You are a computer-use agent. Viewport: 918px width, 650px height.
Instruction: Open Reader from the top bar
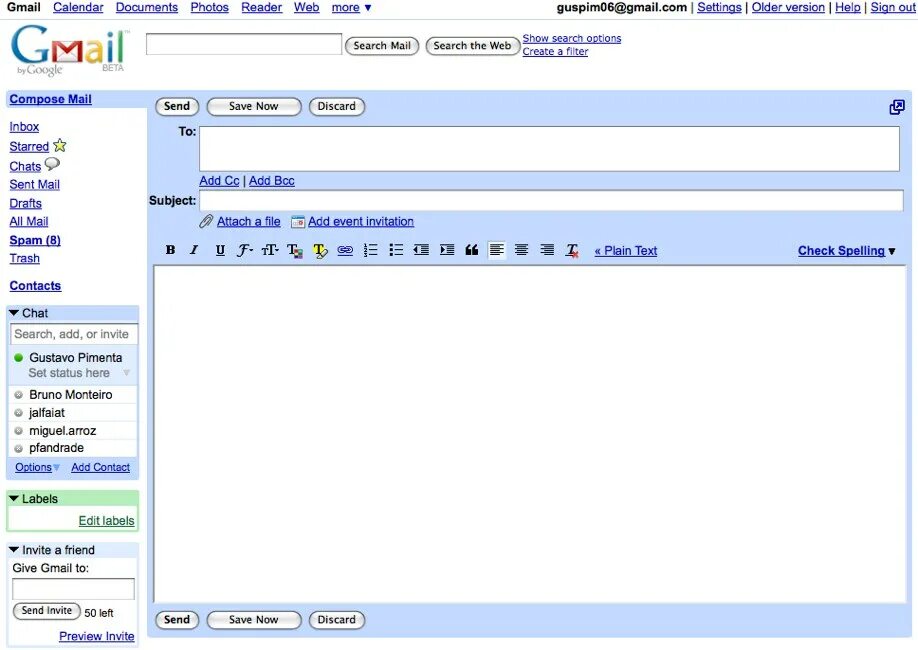tap(262, 8)
